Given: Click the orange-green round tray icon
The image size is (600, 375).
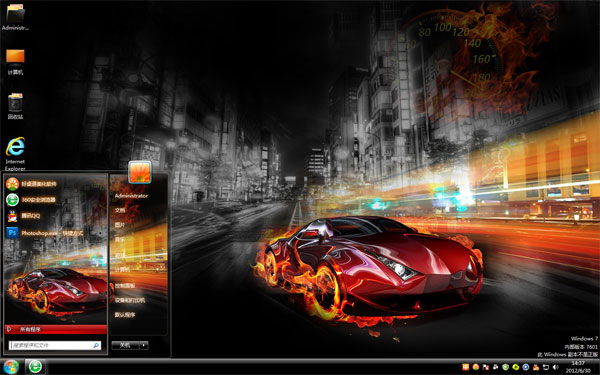Looking at the screenshot, I should 476,367.
